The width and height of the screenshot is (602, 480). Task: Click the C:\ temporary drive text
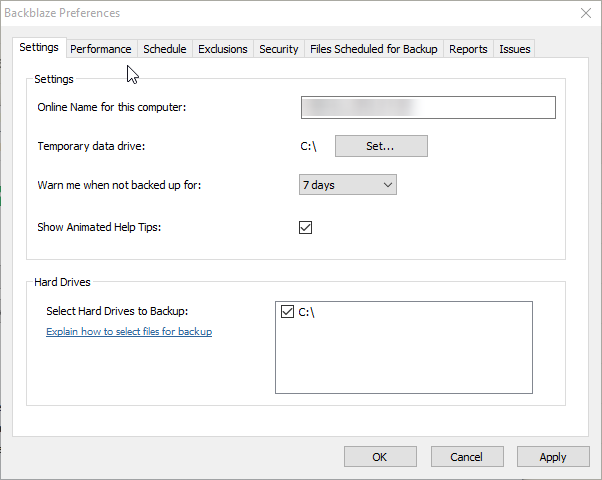pos(308,146)
